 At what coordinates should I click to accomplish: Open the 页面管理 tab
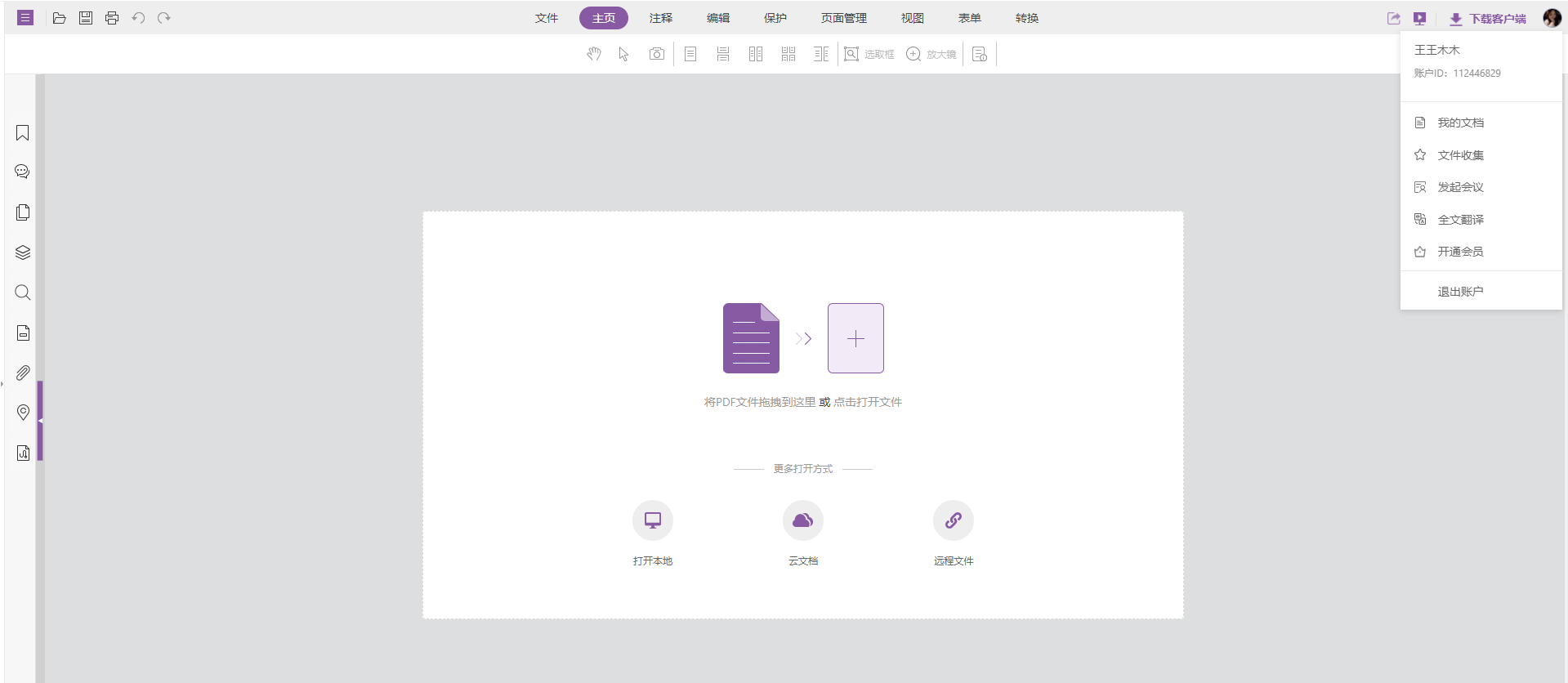pos(843,18)
